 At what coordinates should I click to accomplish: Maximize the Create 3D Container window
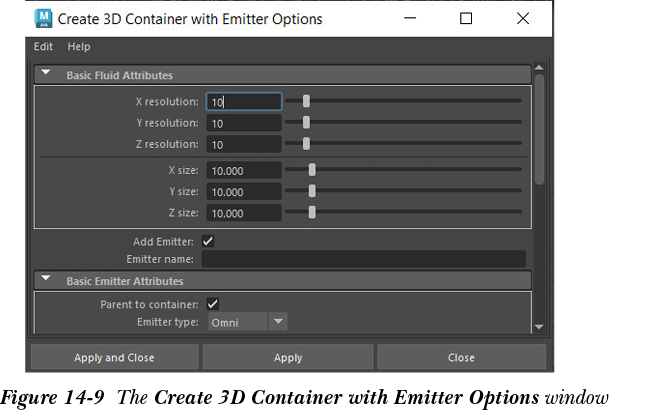click(466, 18)
